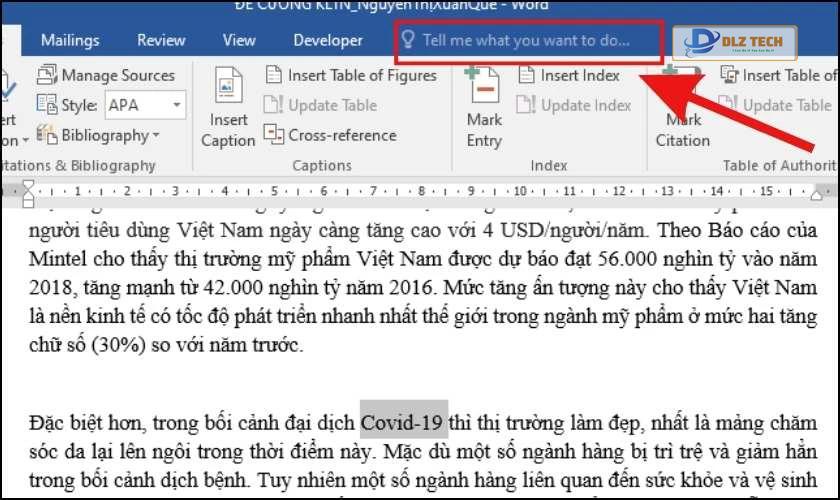Screen dimensions: 840x500
Task: Click the Update Table icon in Captions
Action: [273, 105]
